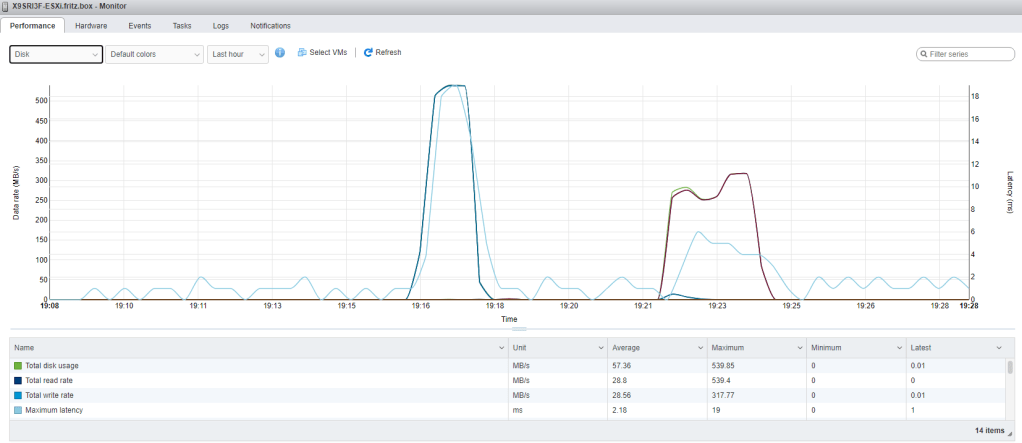
Task: Expand Latest column header menu
Action: tap(999, 348)
